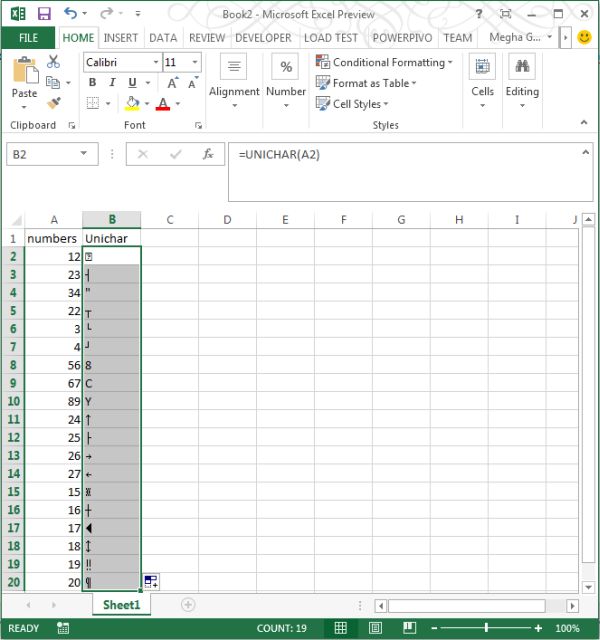Image resolution: width=600 pixels, height=640 pixels.
Task: Click the Increase Font Size icon
Action: (x=173, y=83)
